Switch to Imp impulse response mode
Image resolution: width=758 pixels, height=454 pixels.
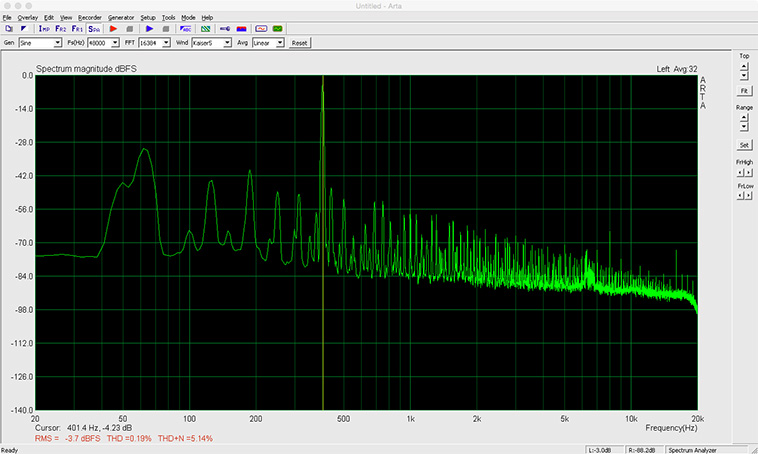(44, 29)
